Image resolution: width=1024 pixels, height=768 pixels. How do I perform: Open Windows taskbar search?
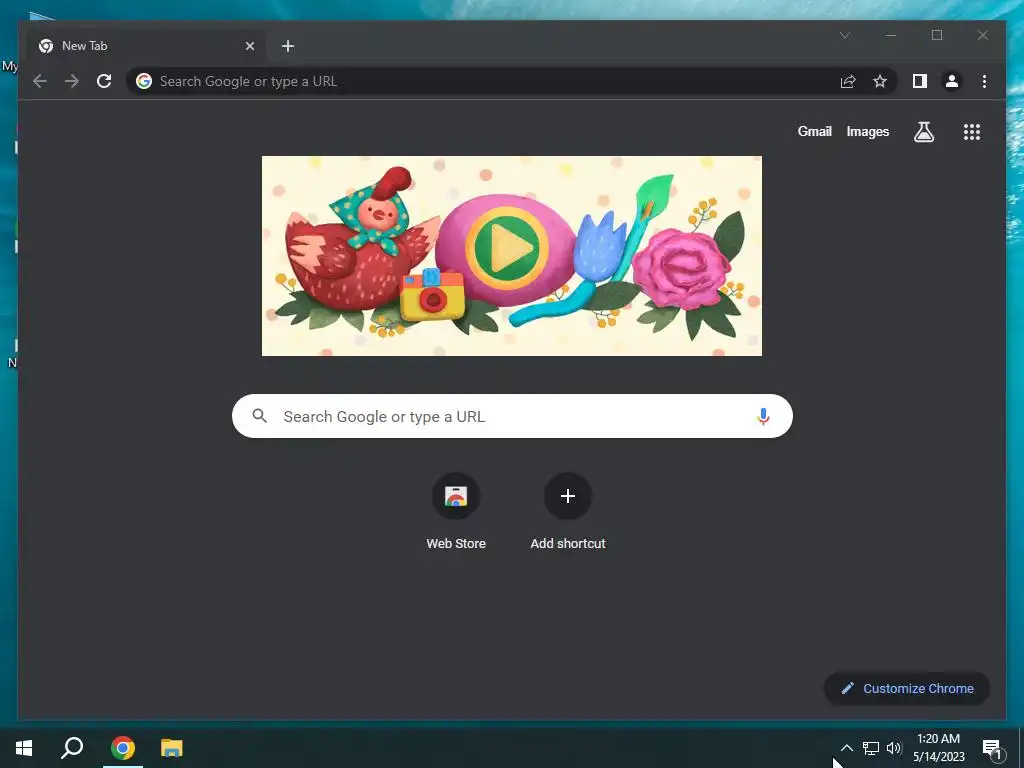[72, 748]
